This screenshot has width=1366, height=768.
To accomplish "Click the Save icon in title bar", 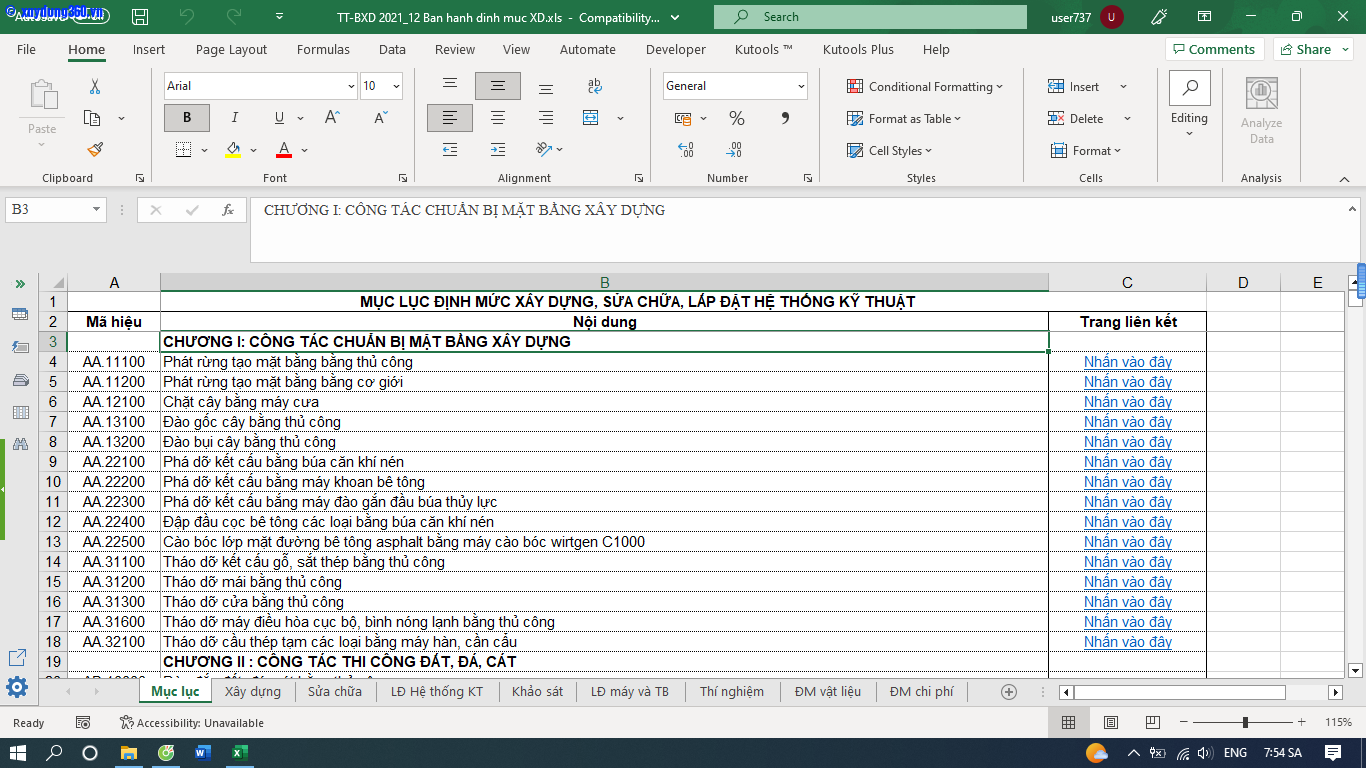I will point(140,17).
